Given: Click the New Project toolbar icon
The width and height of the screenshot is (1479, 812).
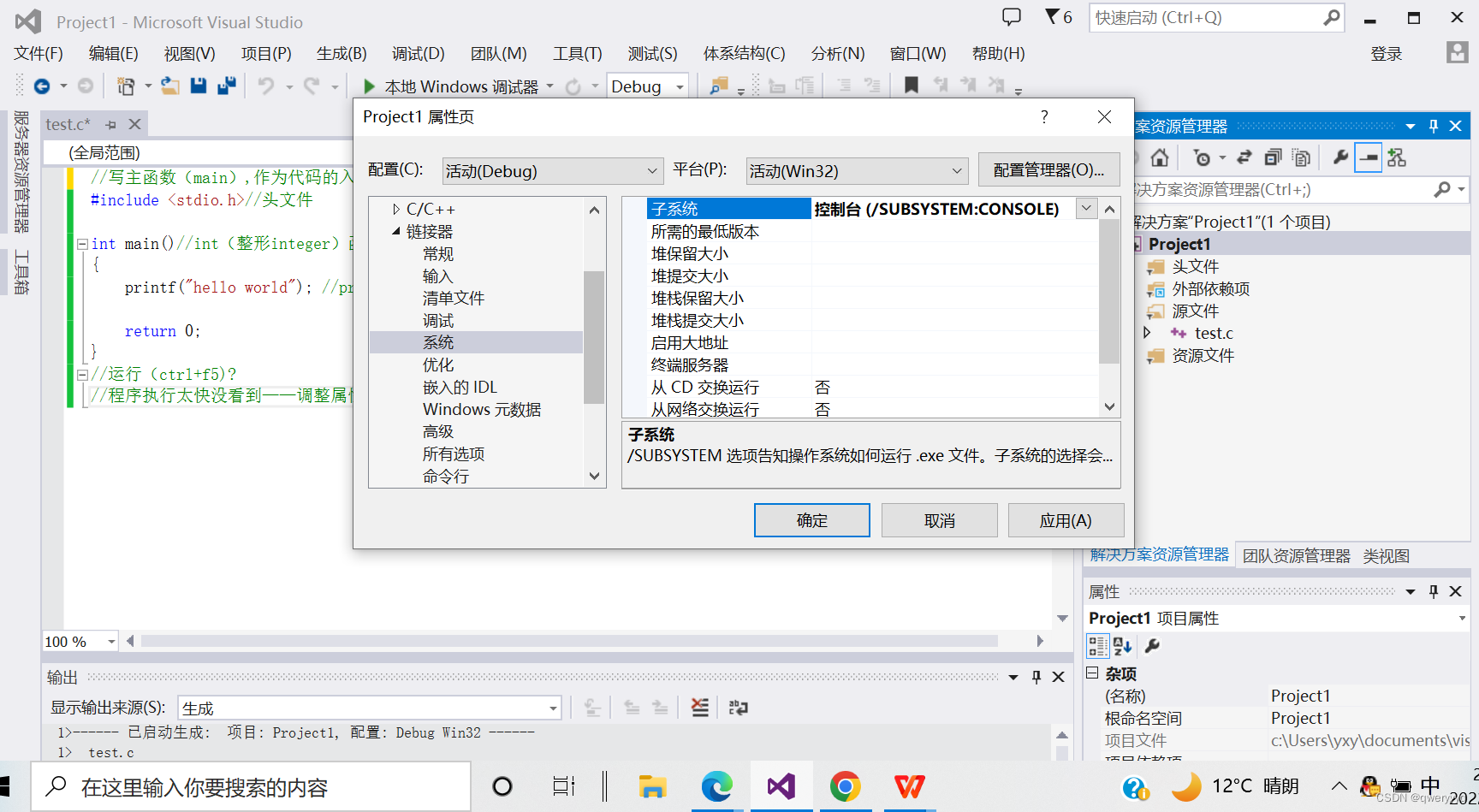Looking at the screenshot, I should [x=126, y=86].
